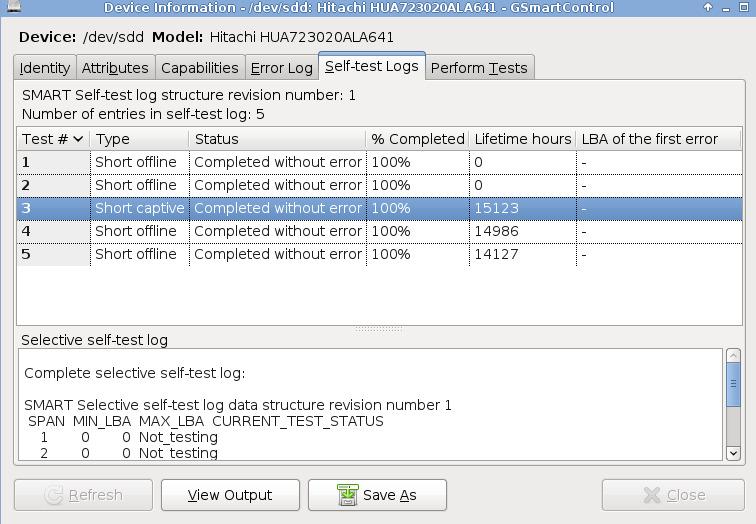Click inside the selective self-test log text area
Image resolution: width=756 pixels, height=524 pixels.
(x=371, y=404)
